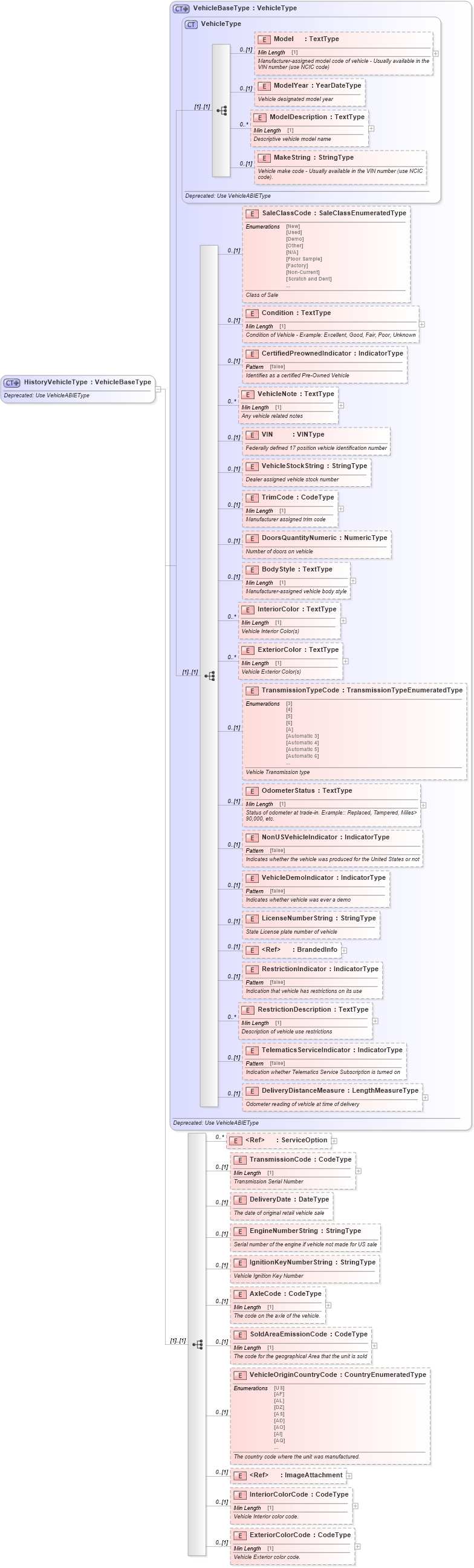Viewport: 474px width, 1568px height.
Task: Click the CT icon of HistoryVehicleType
Action: click(x=11, y=383)
